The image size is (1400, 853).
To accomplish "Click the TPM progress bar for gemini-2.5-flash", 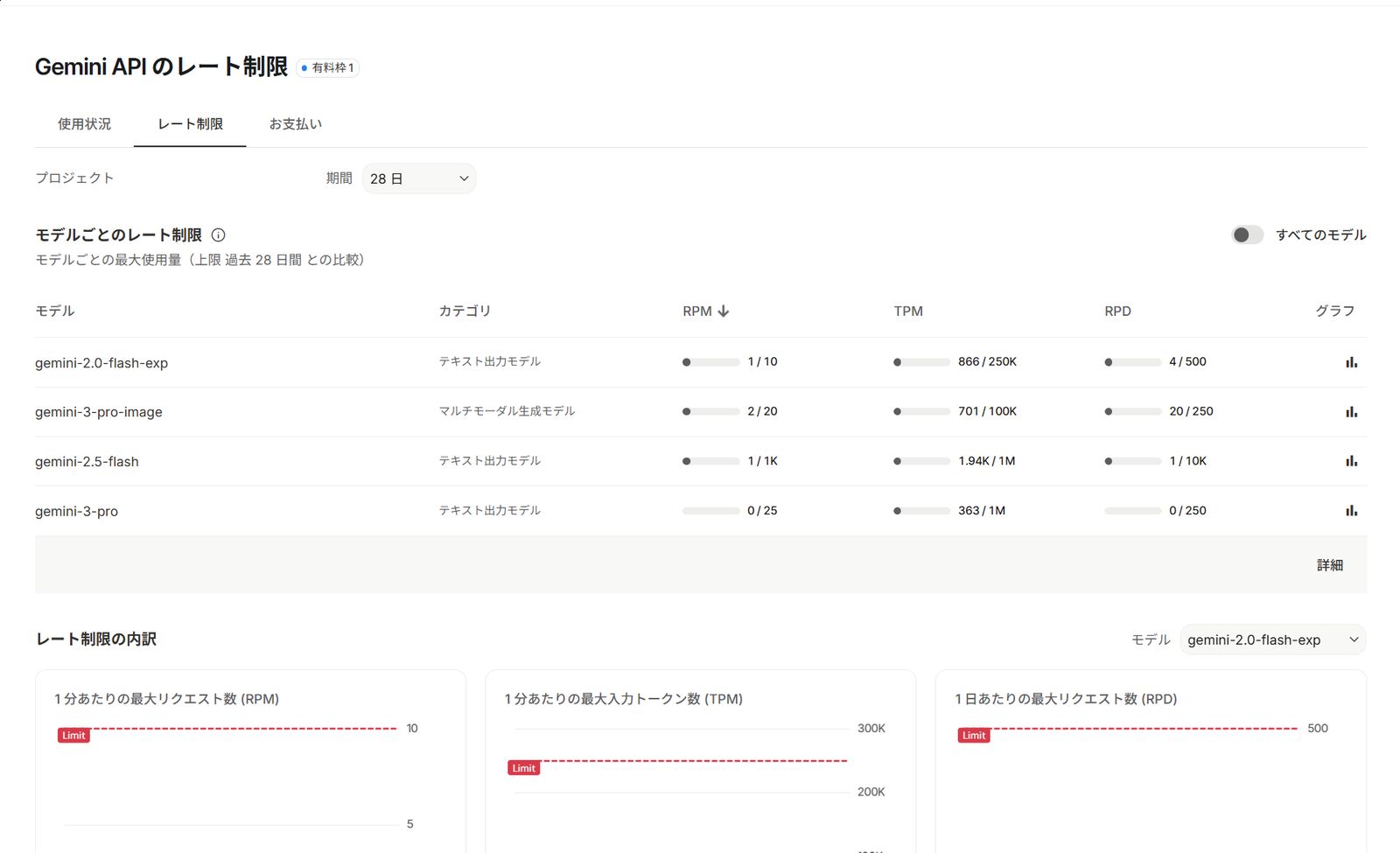I will coord(921,460).
